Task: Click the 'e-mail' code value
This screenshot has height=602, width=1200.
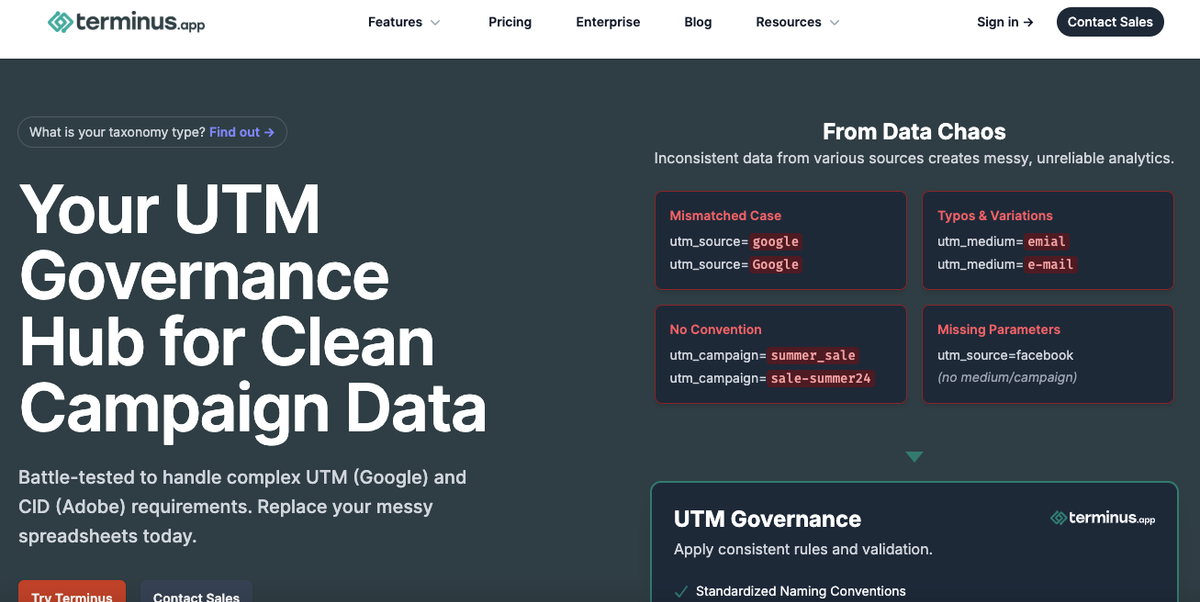Action: click(x=1050, y=264)
